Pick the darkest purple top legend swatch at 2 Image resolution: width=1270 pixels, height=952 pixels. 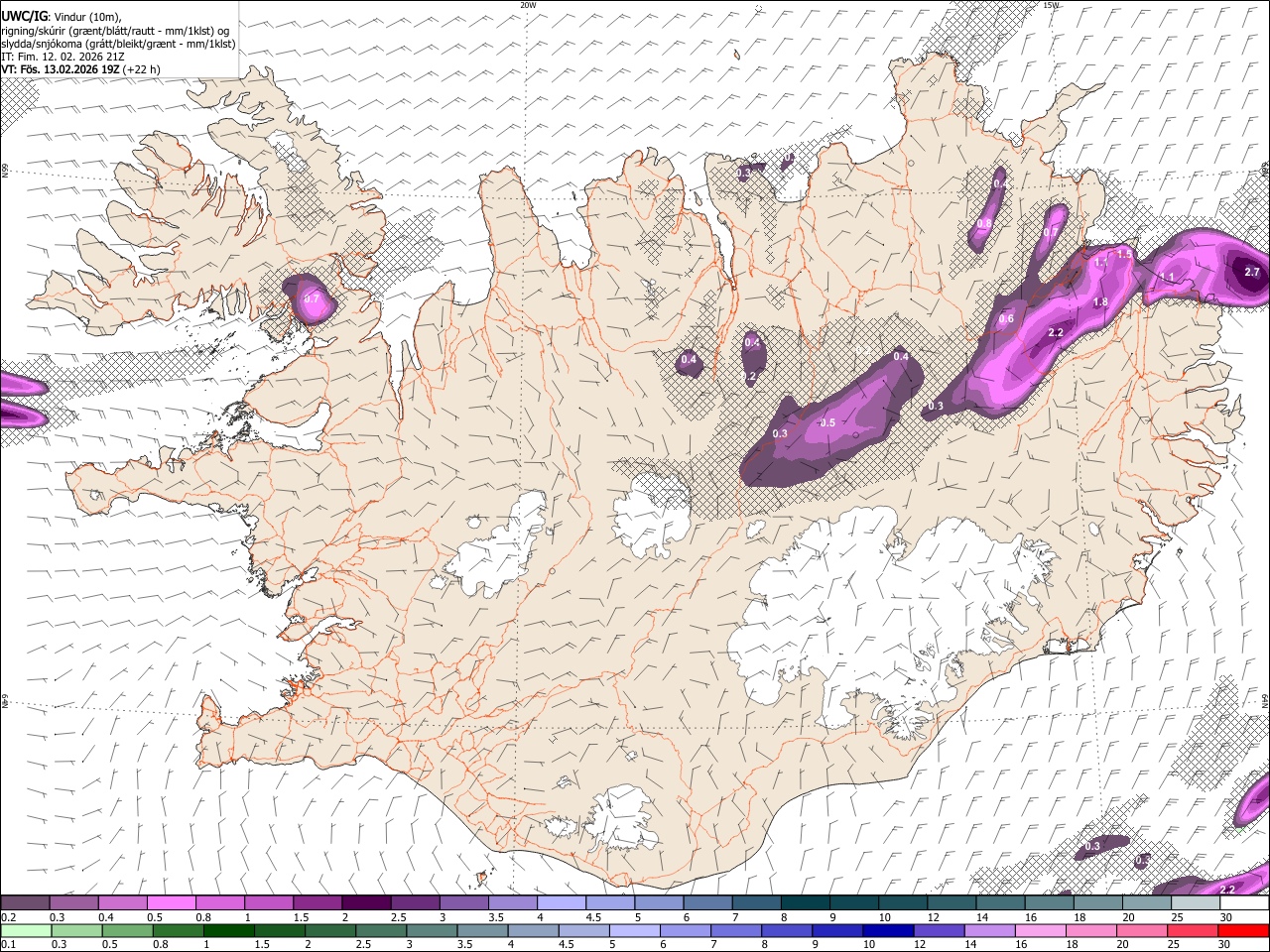click(x=366, y=903)
